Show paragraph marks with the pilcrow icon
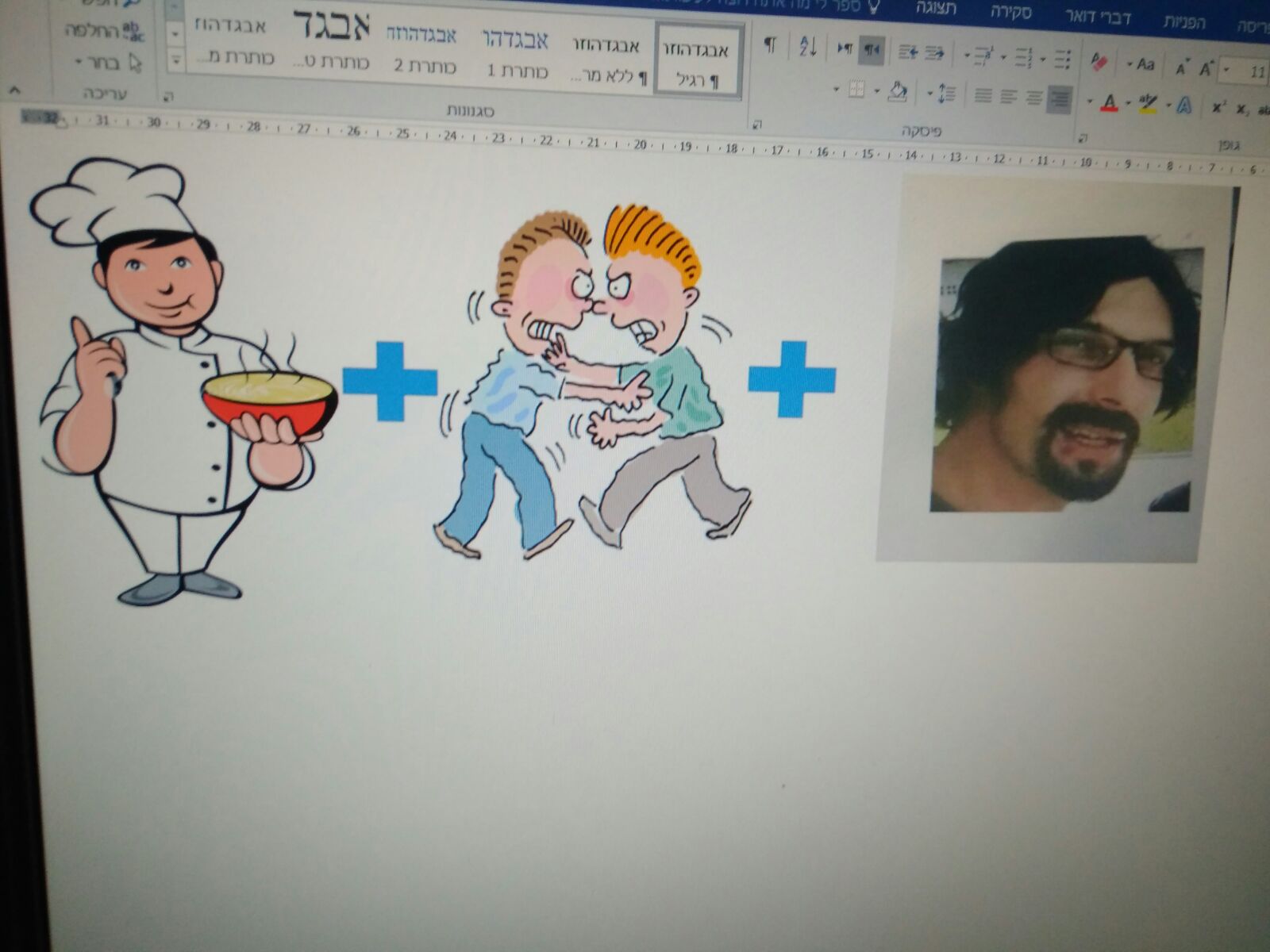Screen dimensions: 1270x952 tap(770, 45)
